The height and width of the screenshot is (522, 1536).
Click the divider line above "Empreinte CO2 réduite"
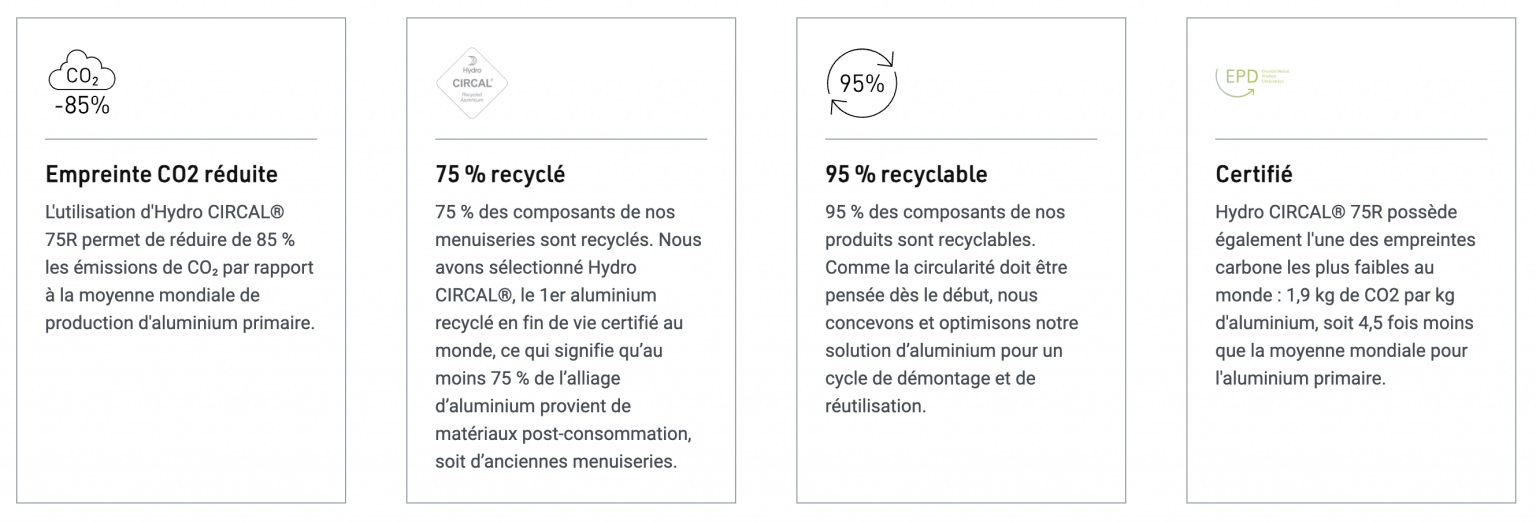181,139
